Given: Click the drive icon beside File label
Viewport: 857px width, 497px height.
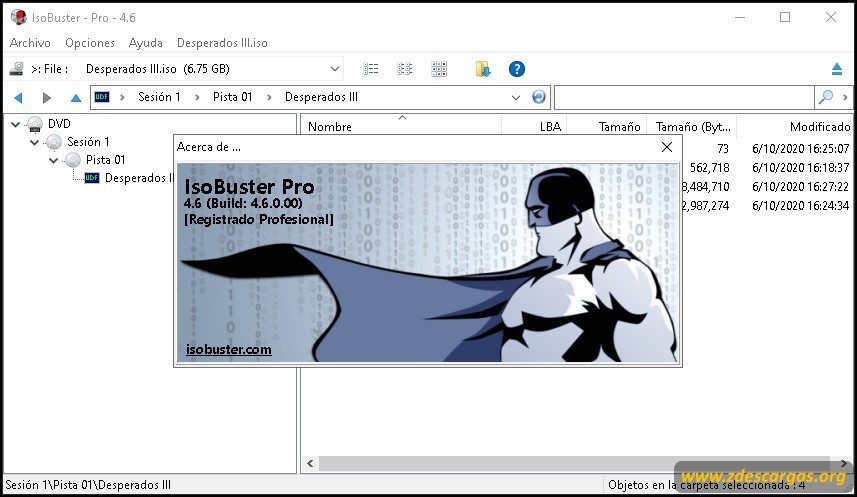Looking at the screenshot, I should click(17, 69).
